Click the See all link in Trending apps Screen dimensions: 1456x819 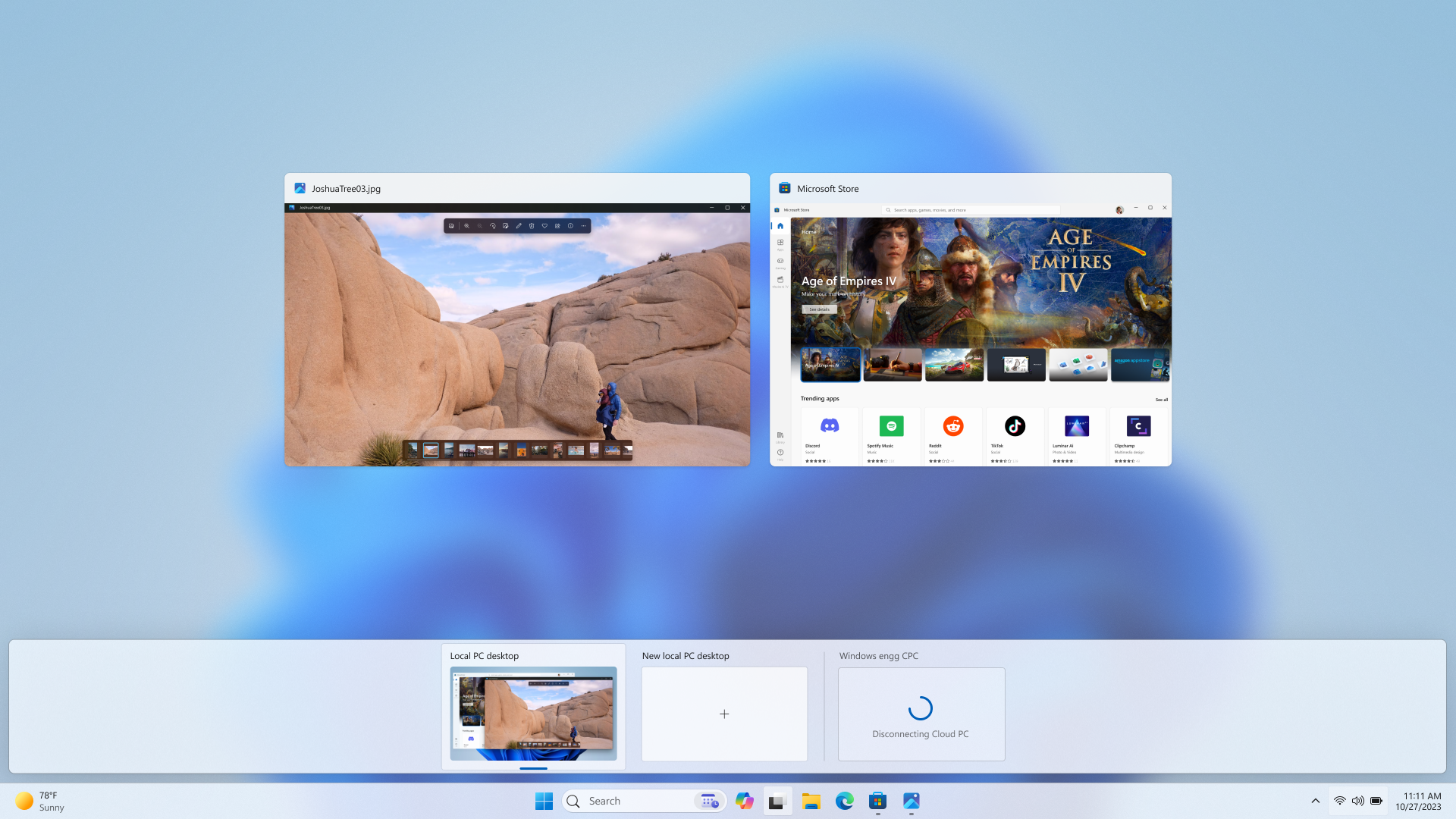point(1161,399)
